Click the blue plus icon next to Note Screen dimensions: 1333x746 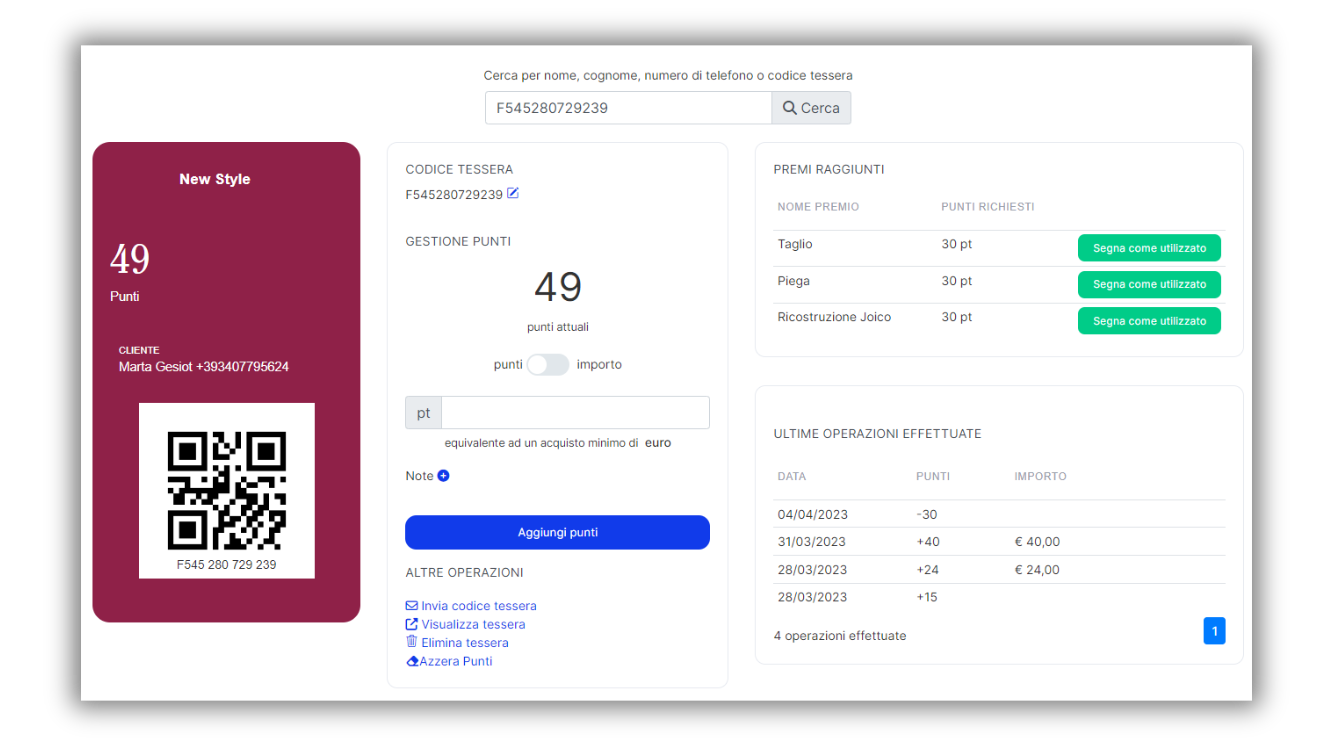pos(443,476)
